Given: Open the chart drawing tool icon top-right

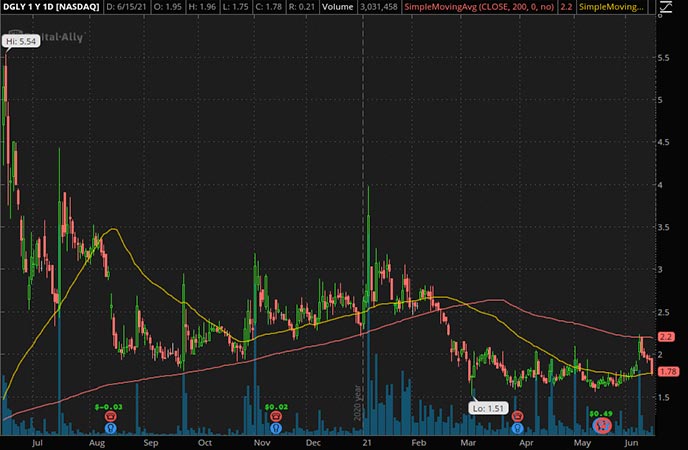Looking at the screenshot, I should pyautogui.click(x=666, y=7).
